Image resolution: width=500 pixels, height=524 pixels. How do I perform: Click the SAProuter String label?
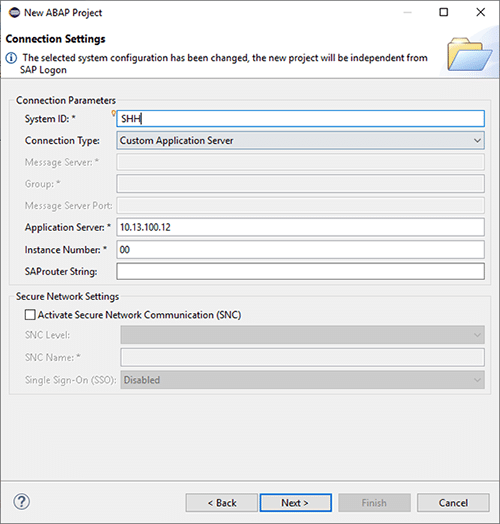[61, 272]
